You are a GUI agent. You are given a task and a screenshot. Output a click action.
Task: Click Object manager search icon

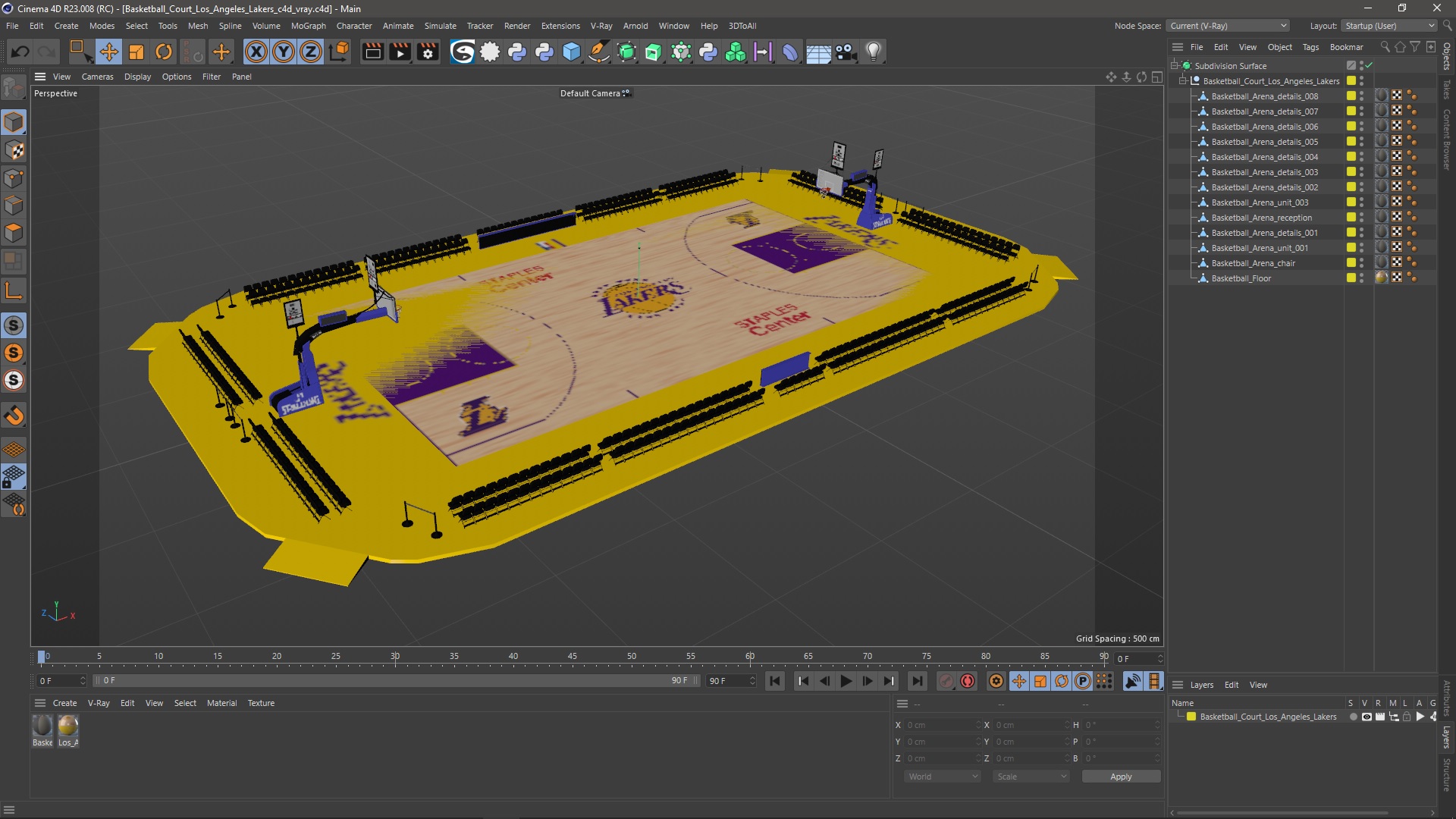pos(1385,47)
